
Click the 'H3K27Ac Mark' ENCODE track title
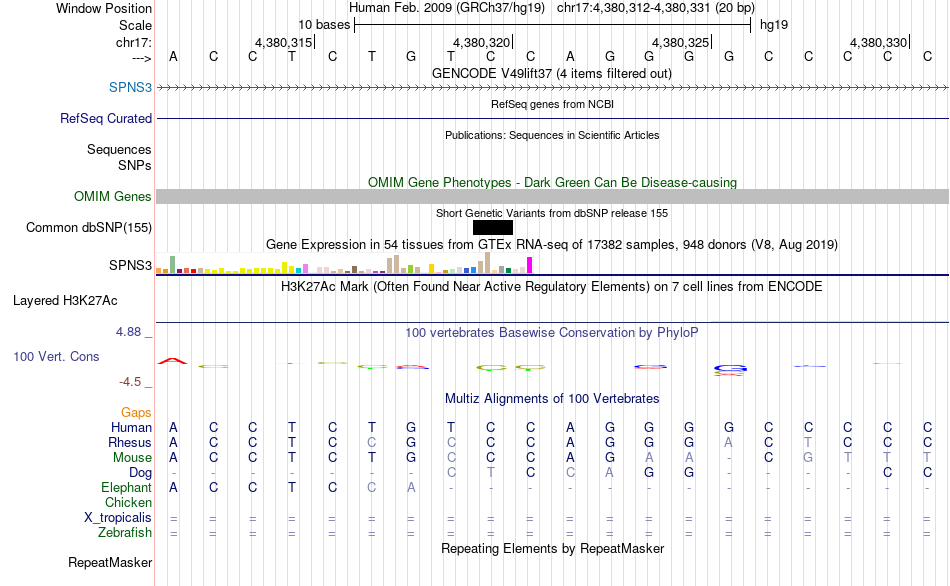coord(552,287)
